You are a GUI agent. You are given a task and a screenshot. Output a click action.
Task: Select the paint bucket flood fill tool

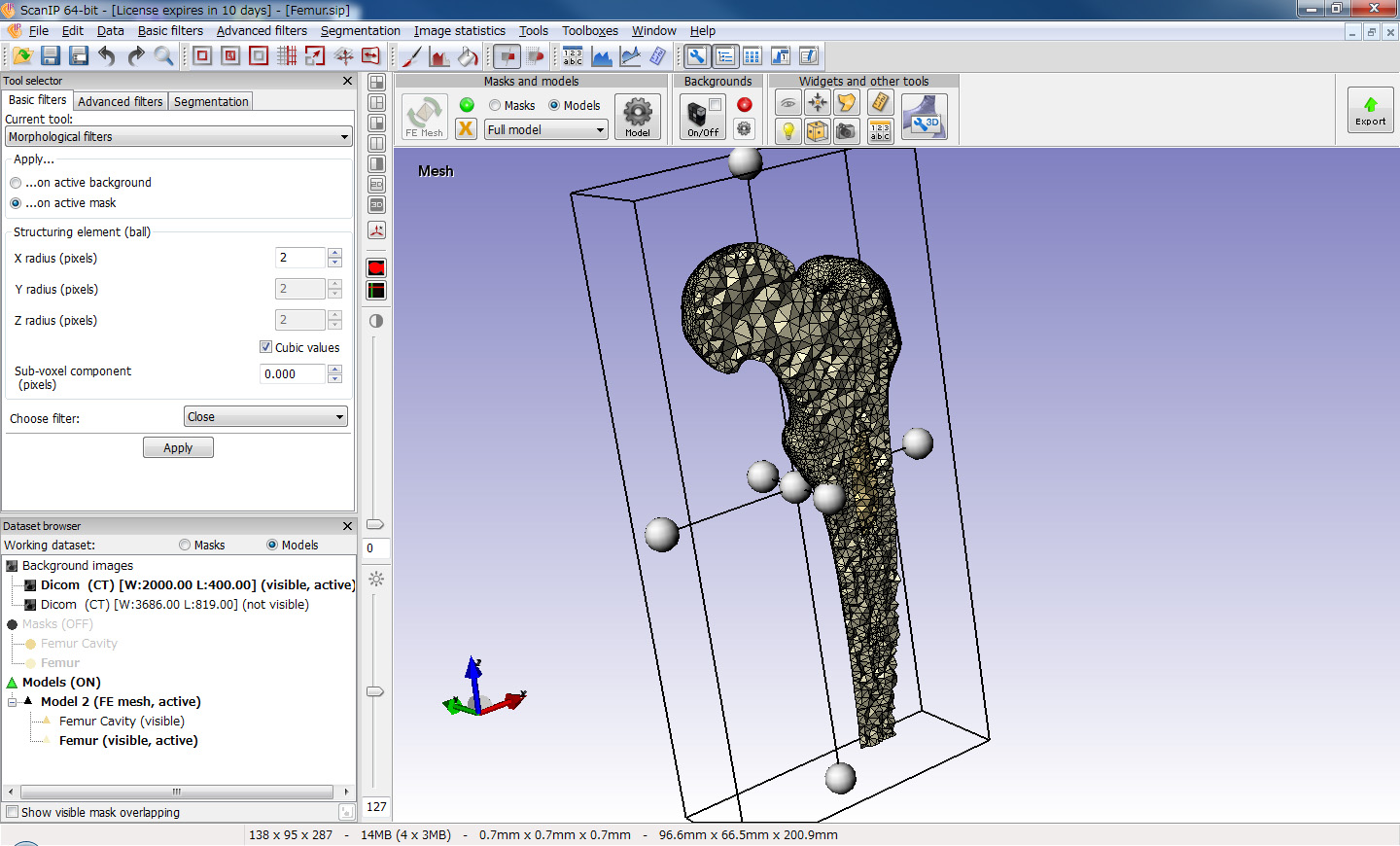[468, 56]
